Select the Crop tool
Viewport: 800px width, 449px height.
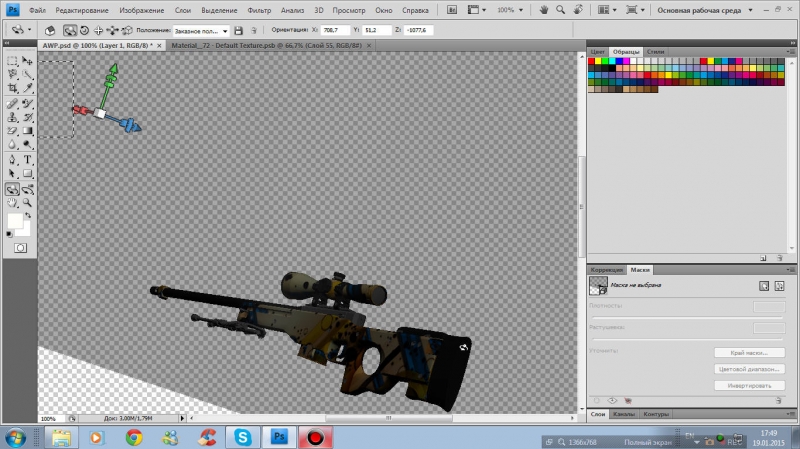coord(12,88)
